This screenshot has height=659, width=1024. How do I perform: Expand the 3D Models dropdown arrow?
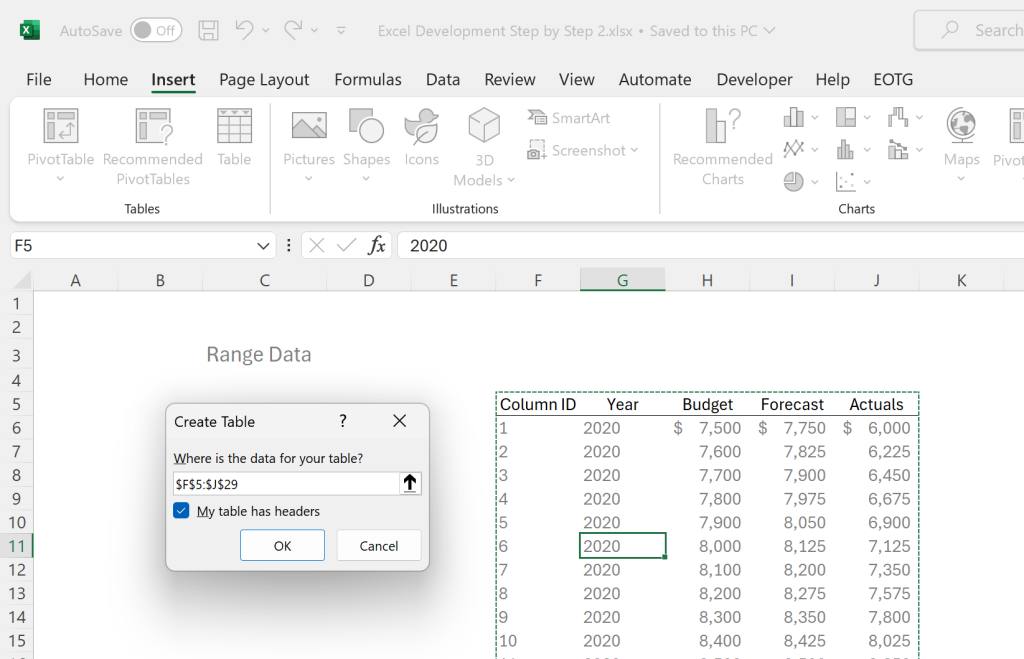[x=511, y=180]
